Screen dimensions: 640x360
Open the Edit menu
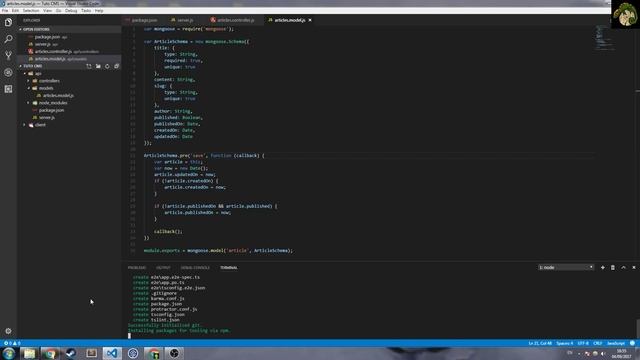[16, 11]
